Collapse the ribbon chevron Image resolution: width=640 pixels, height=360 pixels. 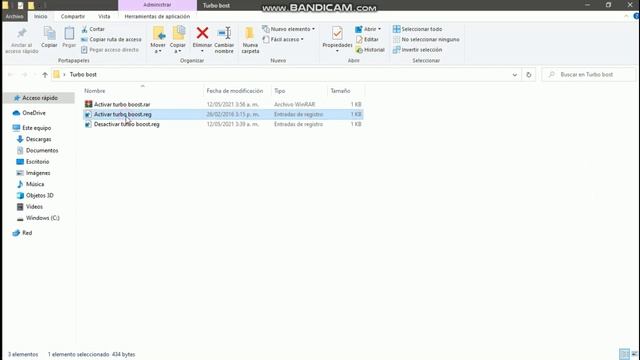[x=626, y=16]
